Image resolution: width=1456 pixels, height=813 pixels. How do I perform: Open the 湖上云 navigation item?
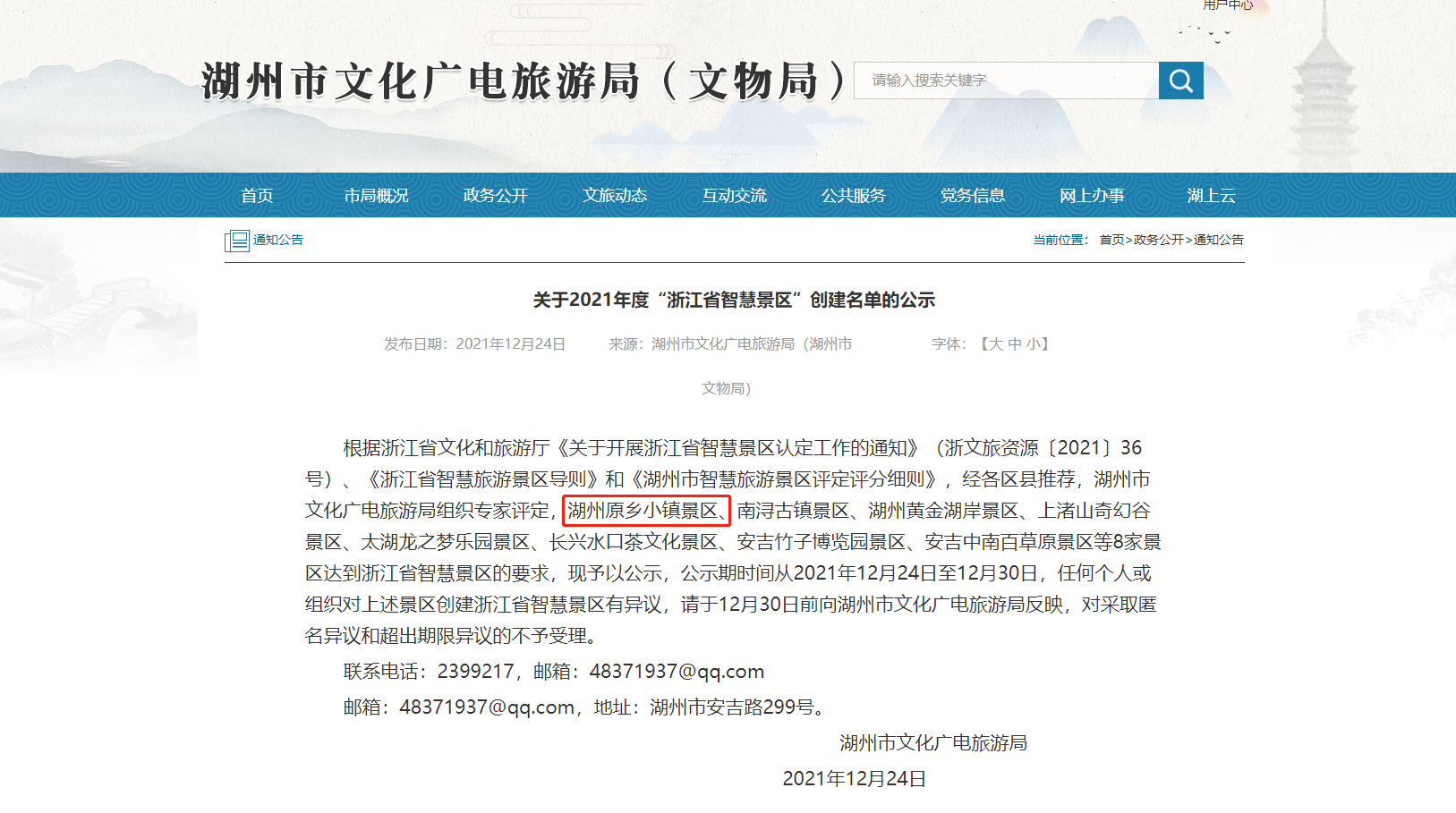pyautogui.click(x=1211, y=195)
